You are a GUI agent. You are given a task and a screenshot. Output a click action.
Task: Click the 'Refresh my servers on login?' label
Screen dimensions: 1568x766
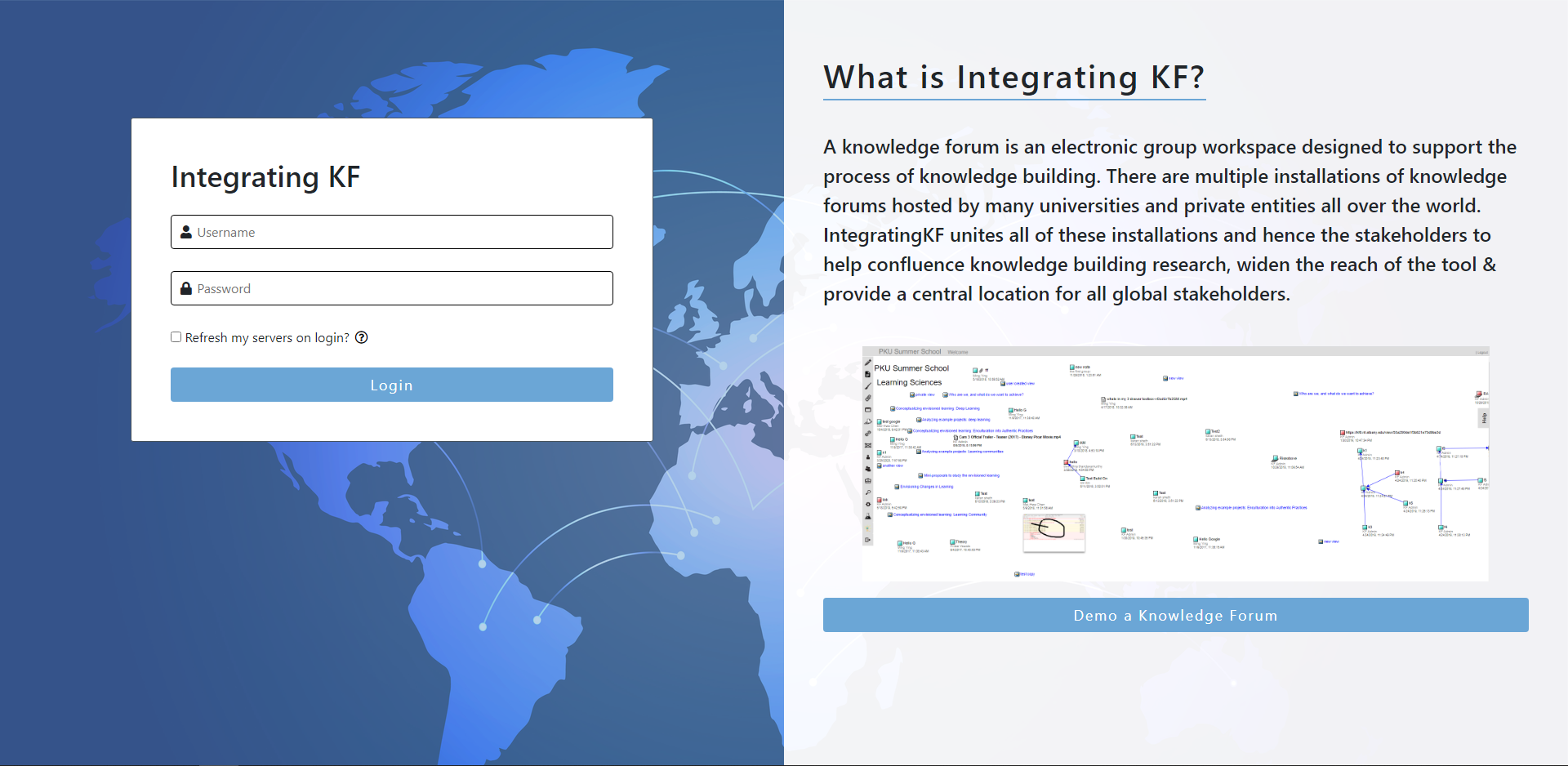[267, 338]
